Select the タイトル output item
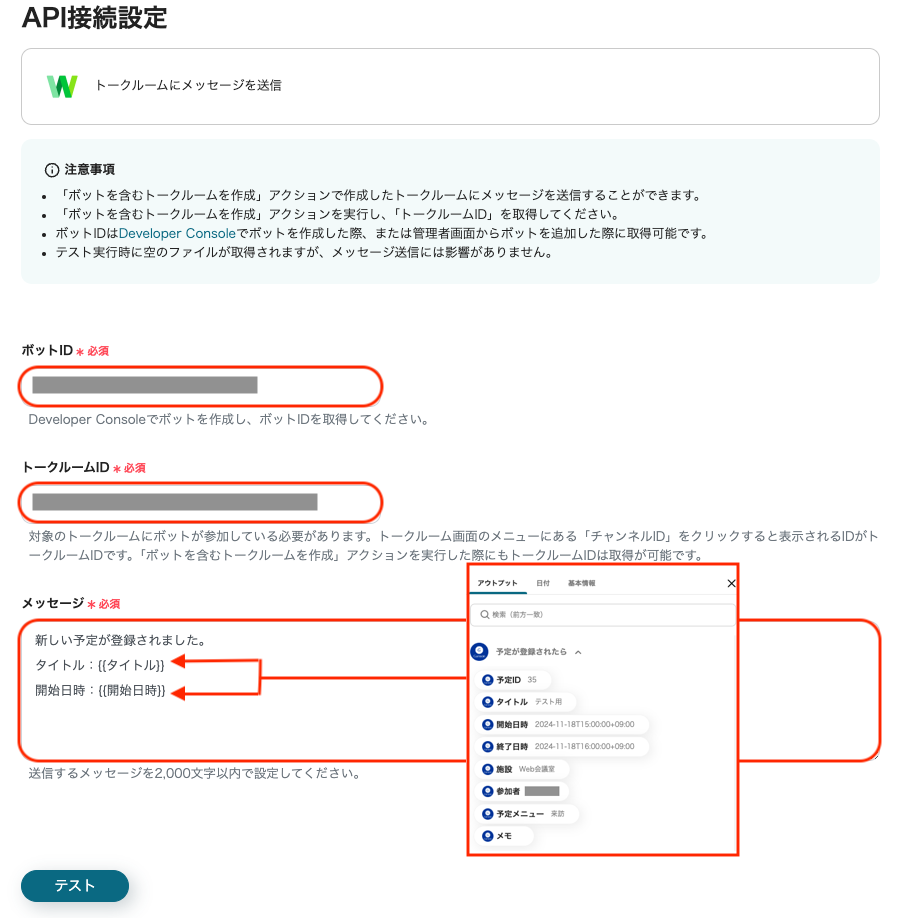The image size is (902, 918). (527, 702)
